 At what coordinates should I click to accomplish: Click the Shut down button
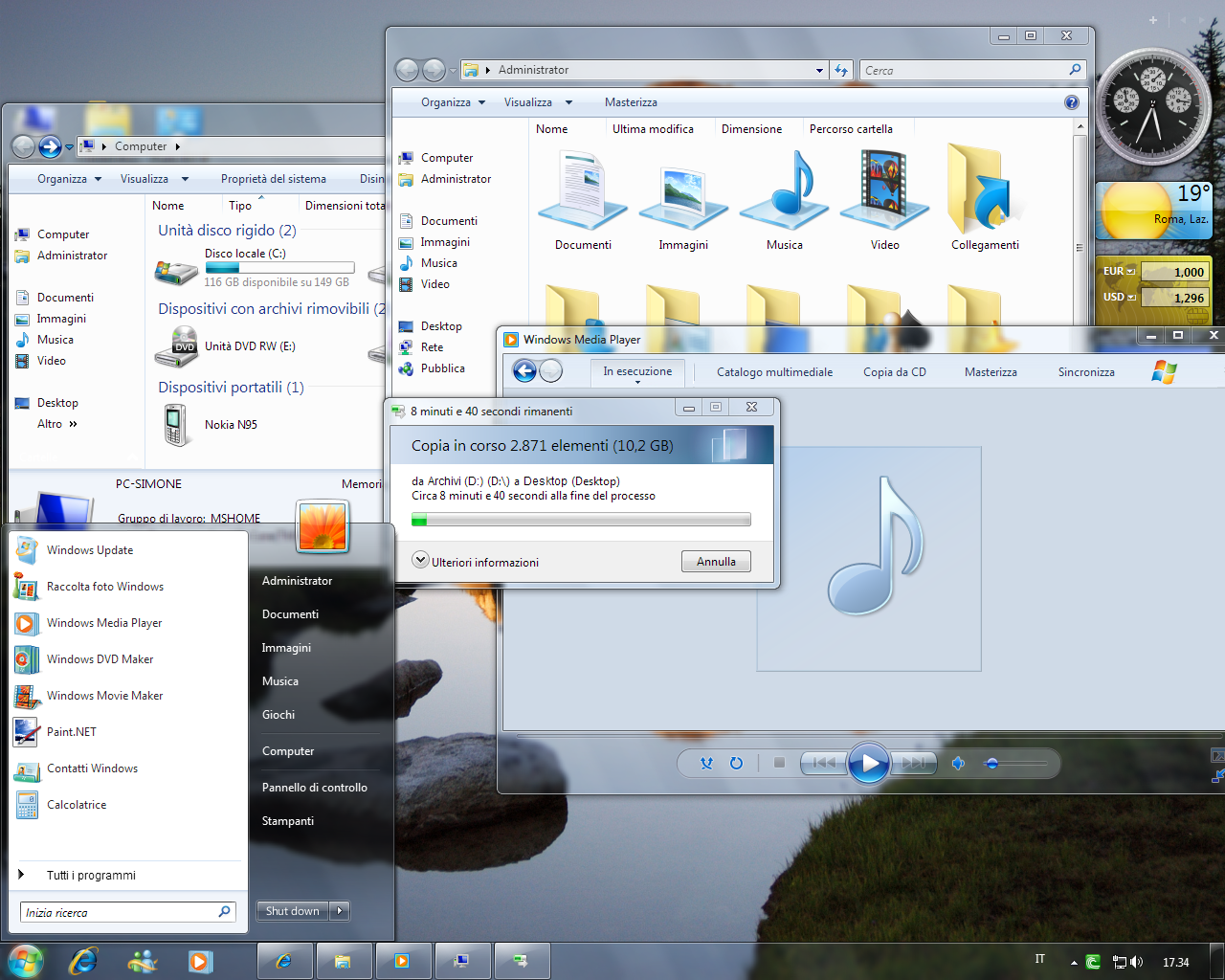(293, 911)
